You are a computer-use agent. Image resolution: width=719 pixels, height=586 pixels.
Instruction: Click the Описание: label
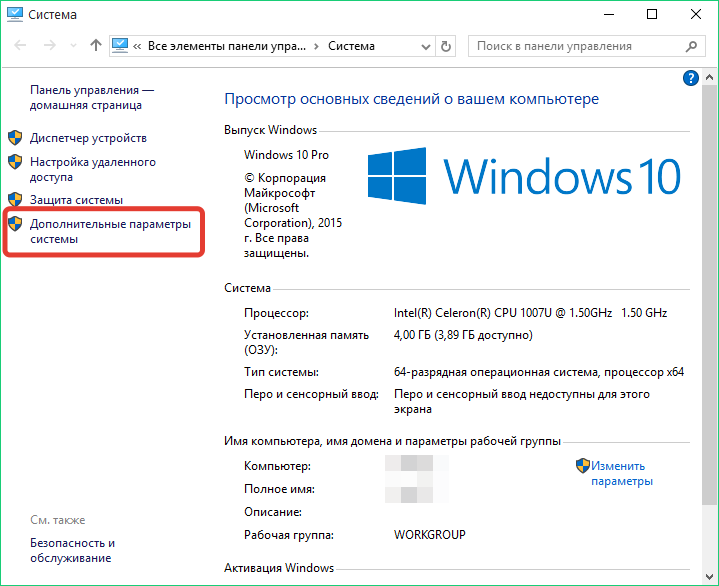pyautogui.click(x=273, y=512)
